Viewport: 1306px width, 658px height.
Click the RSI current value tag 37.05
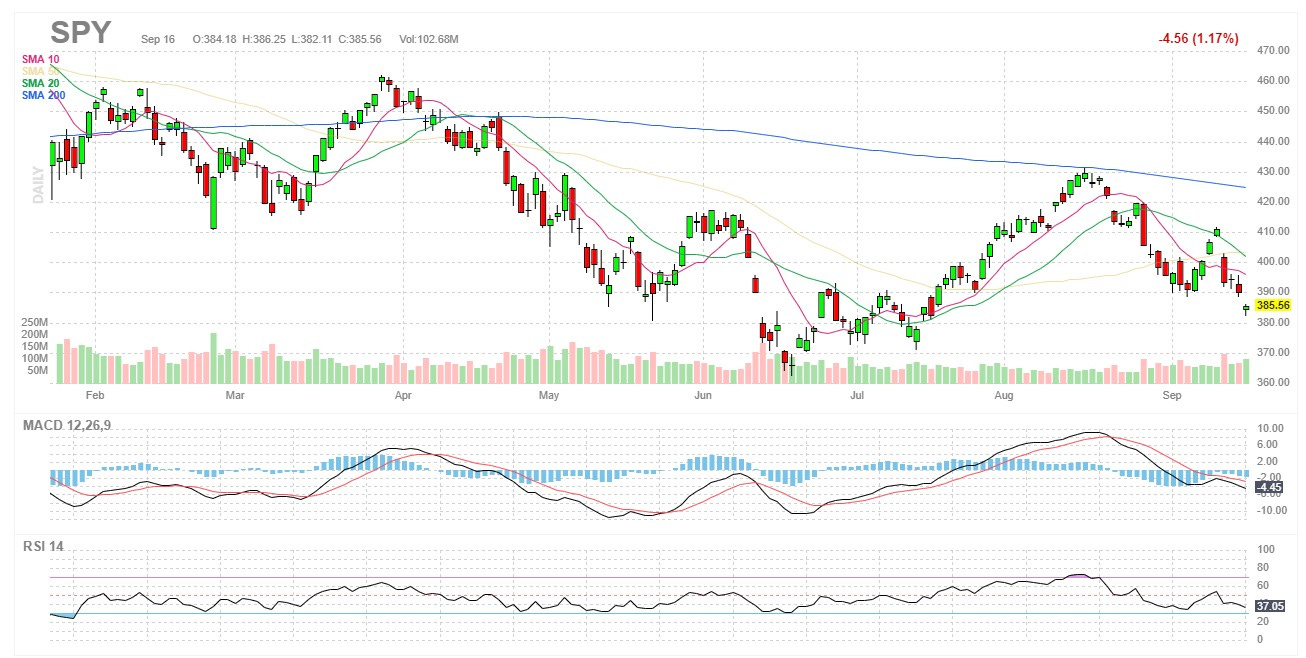pyautogui.click(x=1268, y=606)
